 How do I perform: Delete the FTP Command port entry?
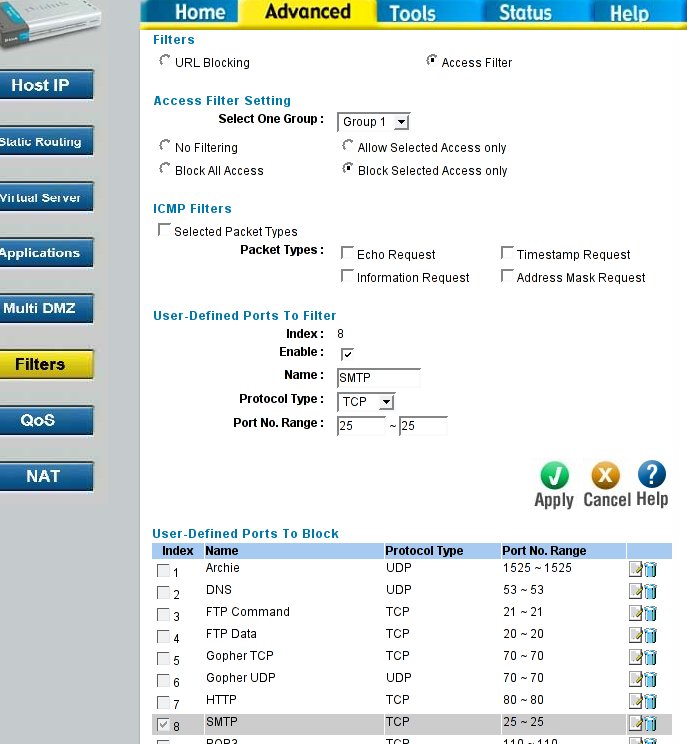pyautogui.click(x=650, y=613)
